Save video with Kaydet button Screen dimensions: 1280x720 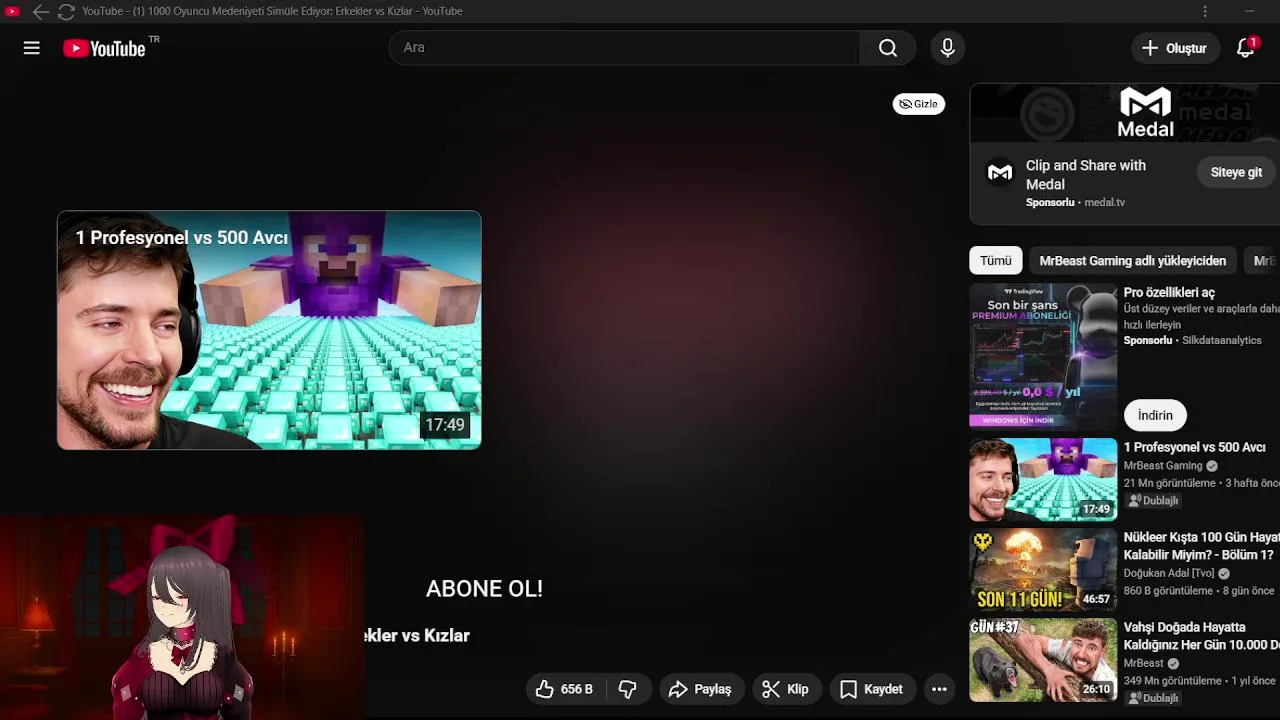872,689
